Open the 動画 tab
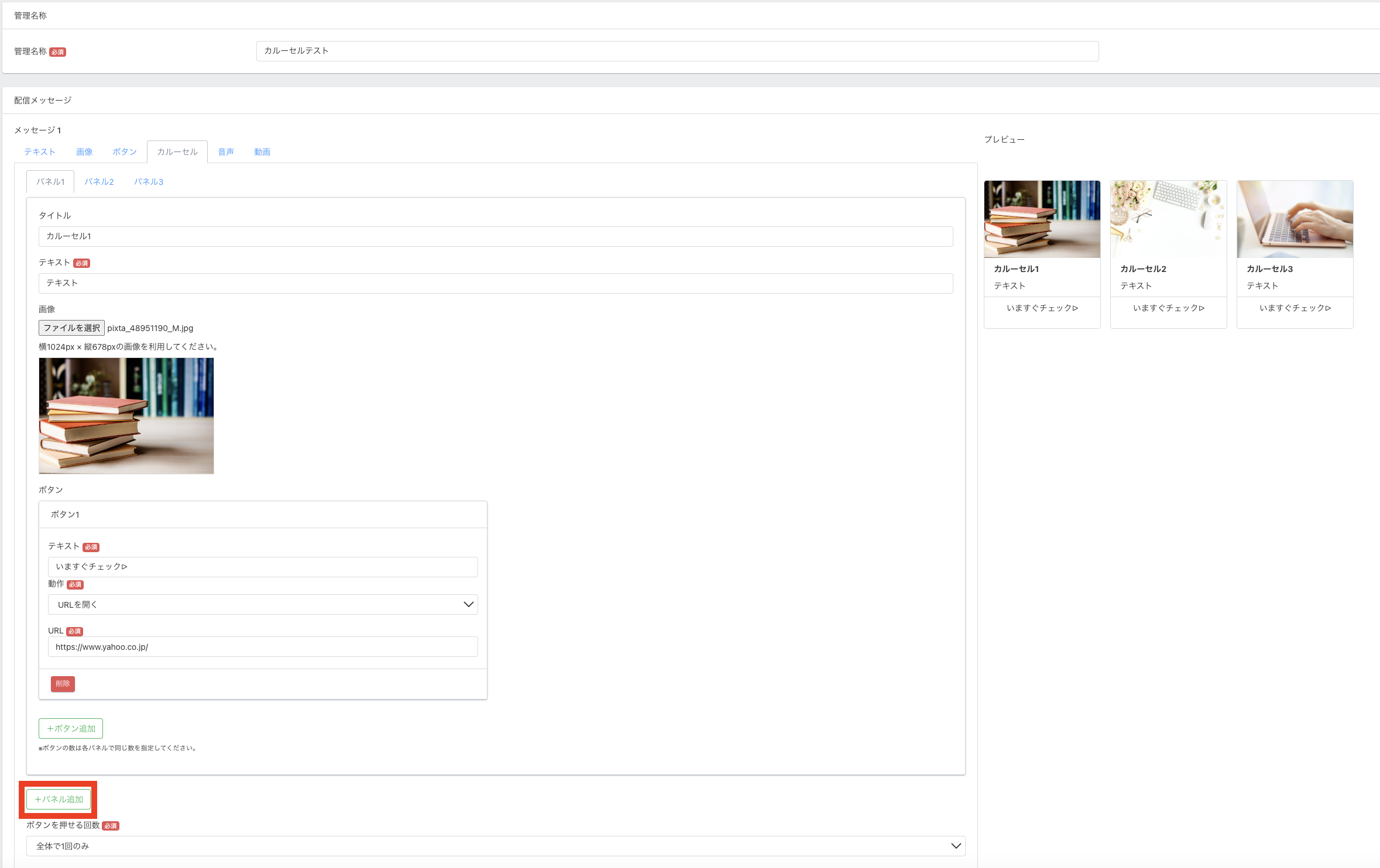1380x868 pixels. [x=262, y=152]
